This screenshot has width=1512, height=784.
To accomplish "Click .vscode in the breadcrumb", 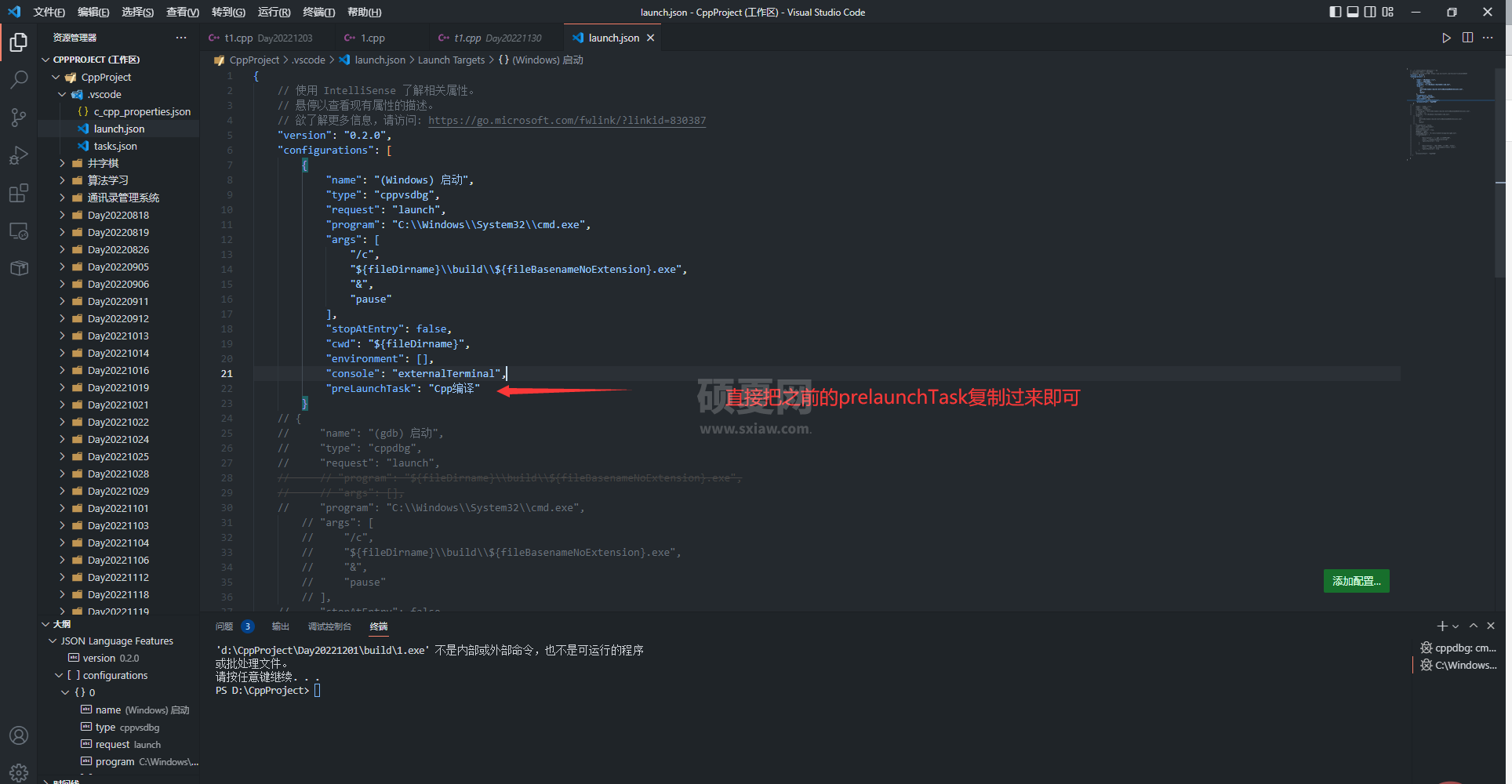I will [x=308, y=60].
